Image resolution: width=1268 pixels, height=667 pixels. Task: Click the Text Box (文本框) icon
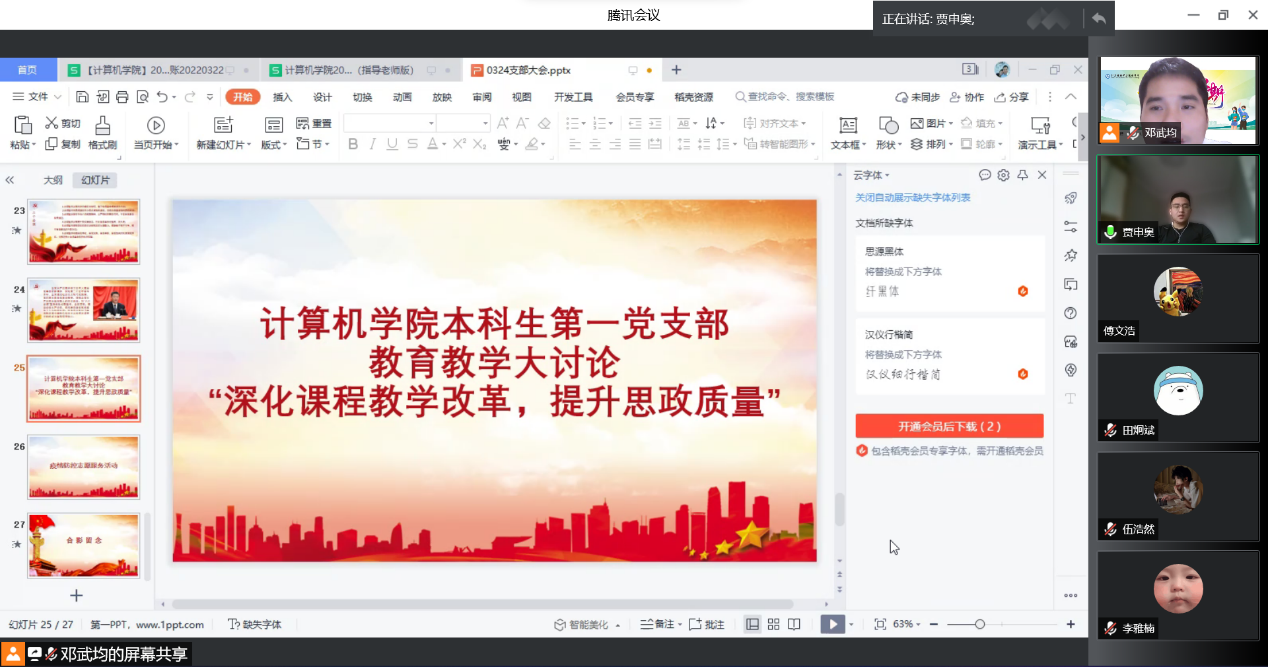847,126
